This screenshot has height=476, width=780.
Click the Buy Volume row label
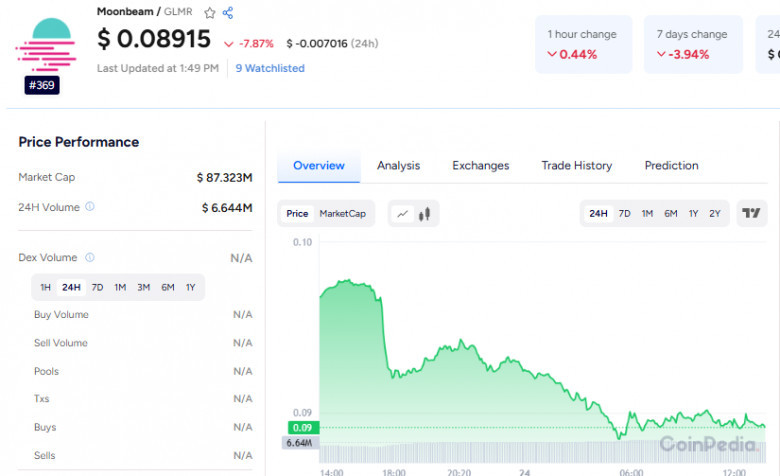click(61, 314)
